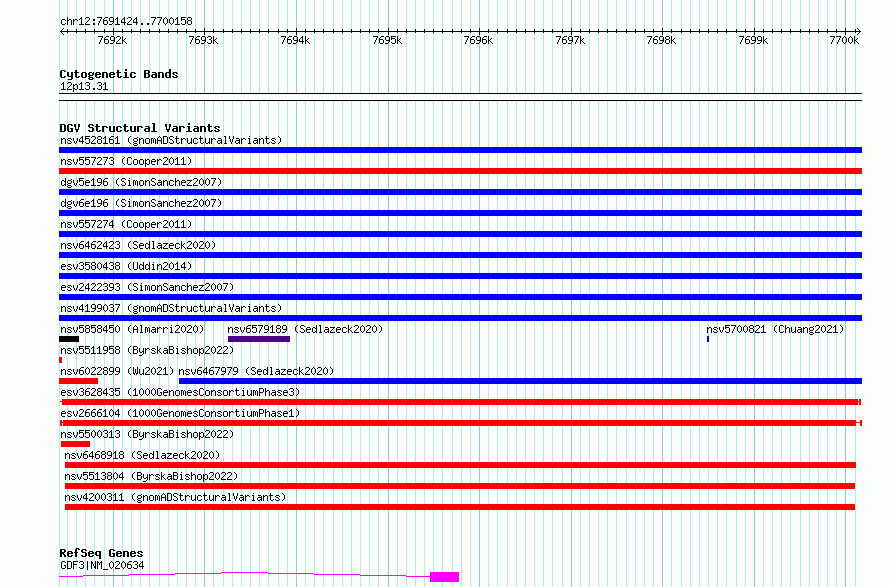Open the GDF3|NM_020634 gene label
This screenshot has height=587, width=890.
(x=102, y=565)
